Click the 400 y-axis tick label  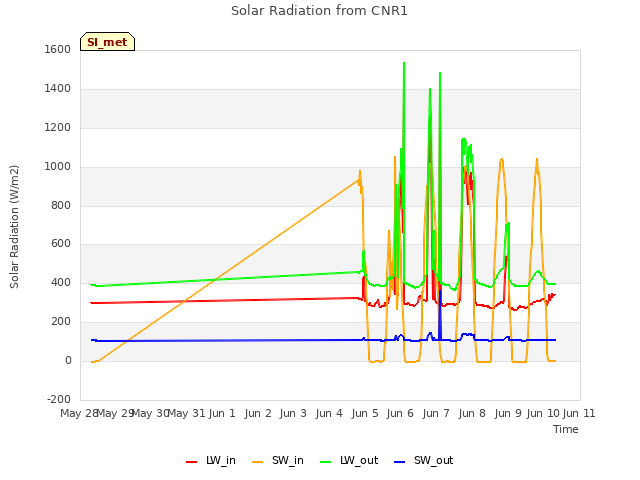(61, 282)
